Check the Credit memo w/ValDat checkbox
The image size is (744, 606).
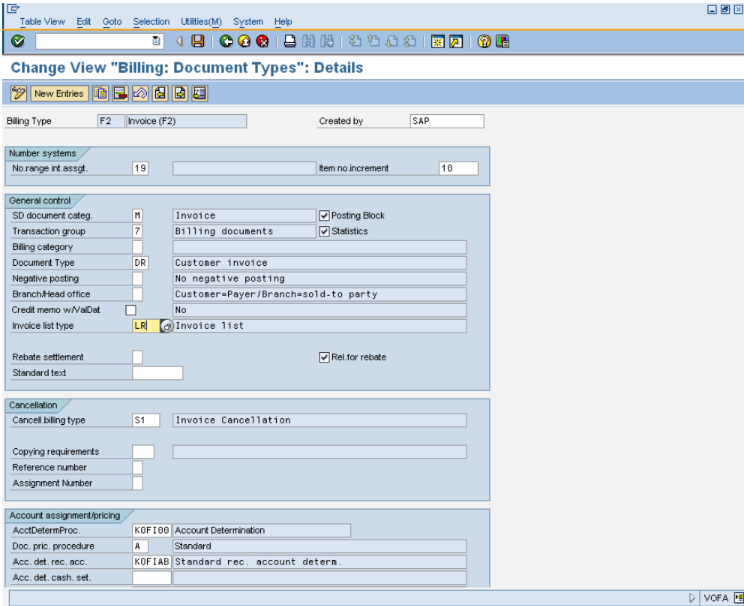[131, 310]
